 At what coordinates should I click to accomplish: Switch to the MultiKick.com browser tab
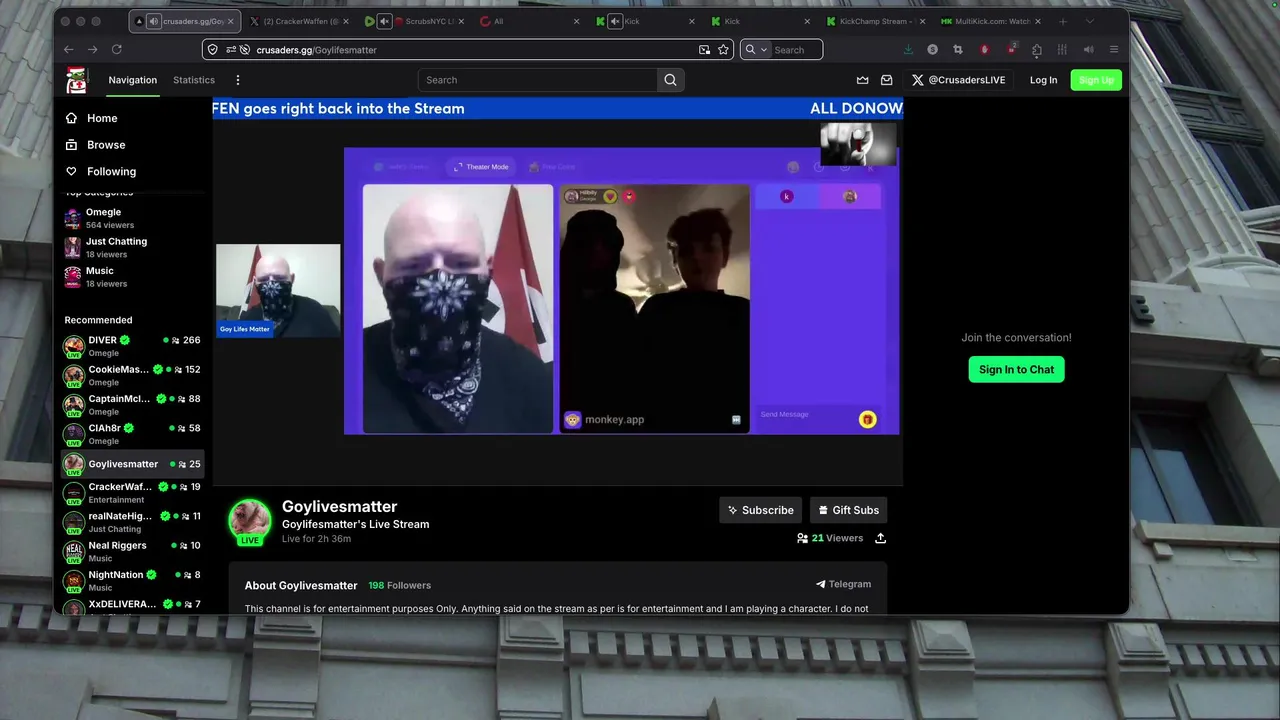pyautogui.click(x=990, y=21)
